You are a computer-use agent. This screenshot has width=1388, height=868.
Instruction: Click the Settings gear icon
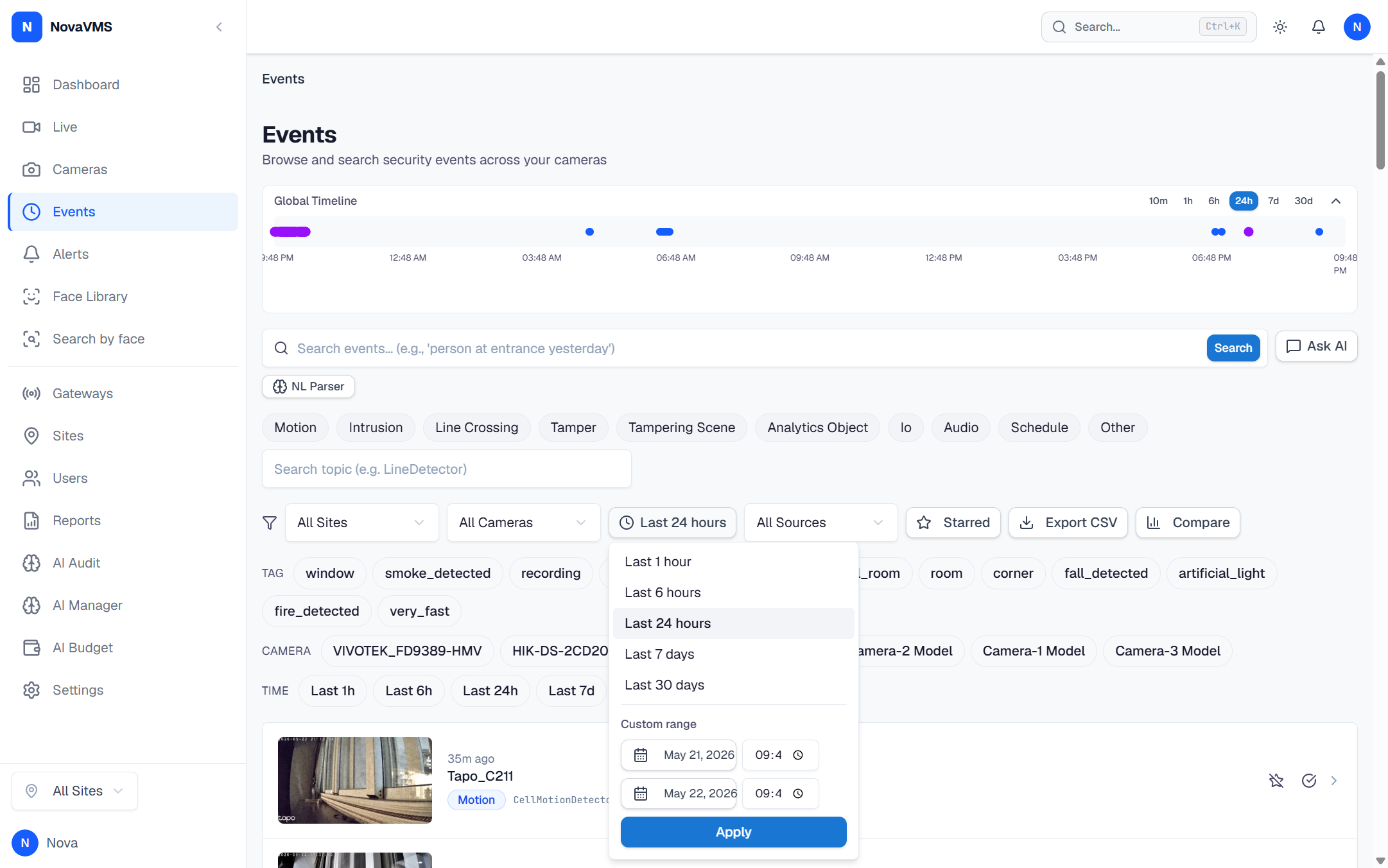(31, 690)
